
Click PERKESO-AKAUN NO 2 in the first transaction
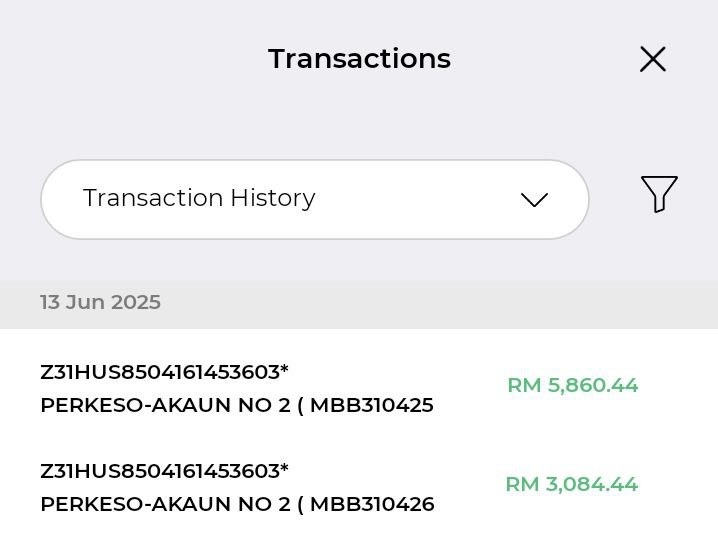coord(165,406)
